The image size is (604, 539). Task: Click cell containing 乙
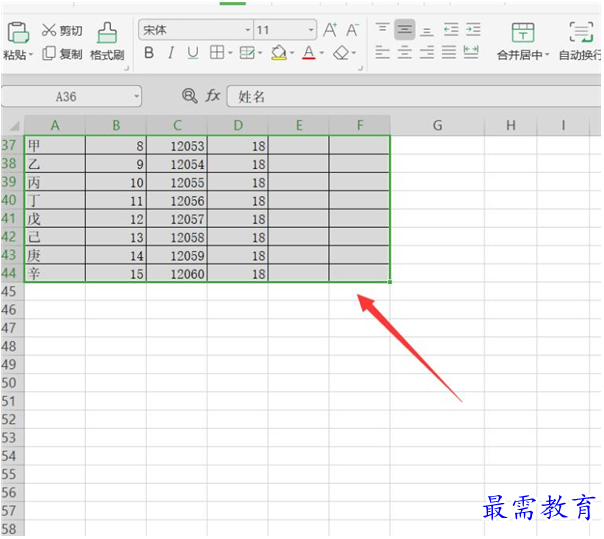coord(55,164)
